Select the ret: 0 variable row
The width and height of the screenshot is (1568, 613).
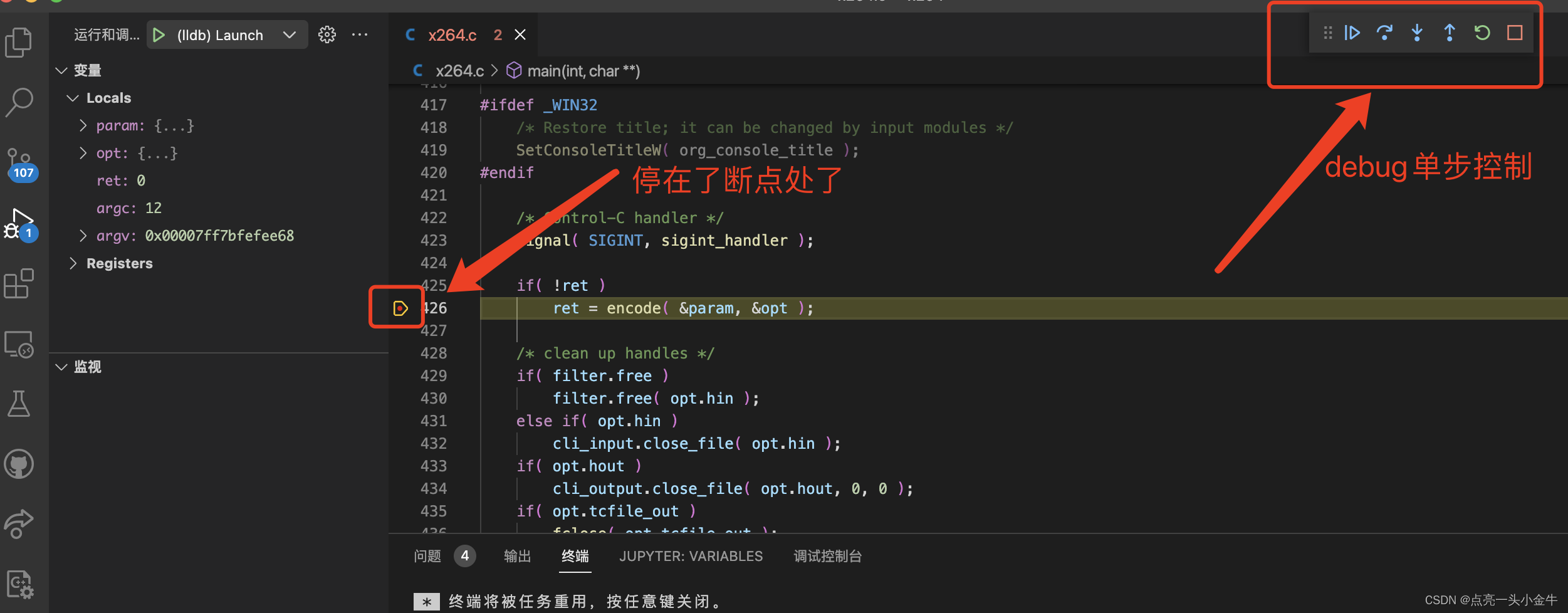[x=219, y=181]
